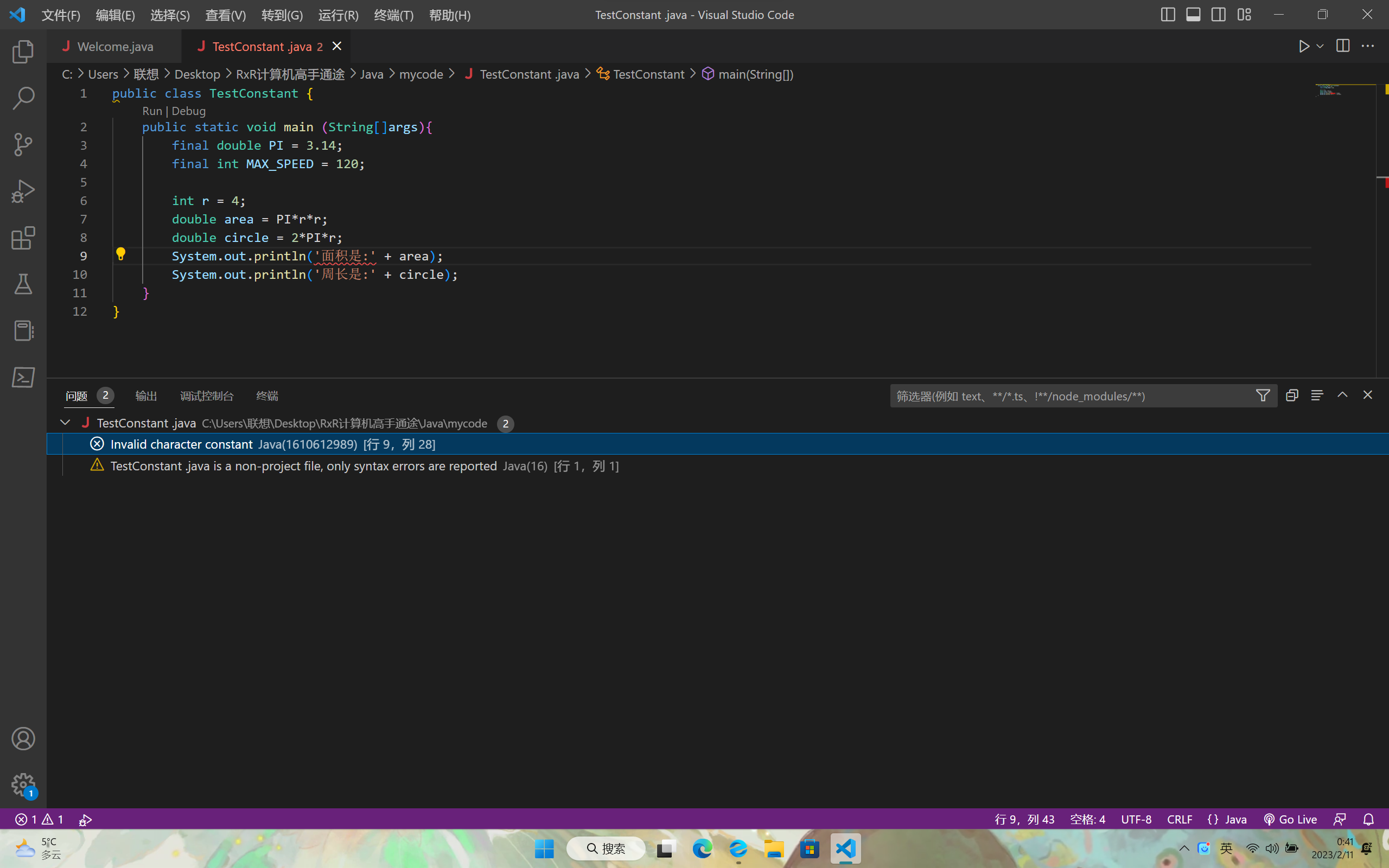Viewport: 1389px width, 868px height.
Task: Switch to 调试控制台 panel tab
Action: pos(207,395)
